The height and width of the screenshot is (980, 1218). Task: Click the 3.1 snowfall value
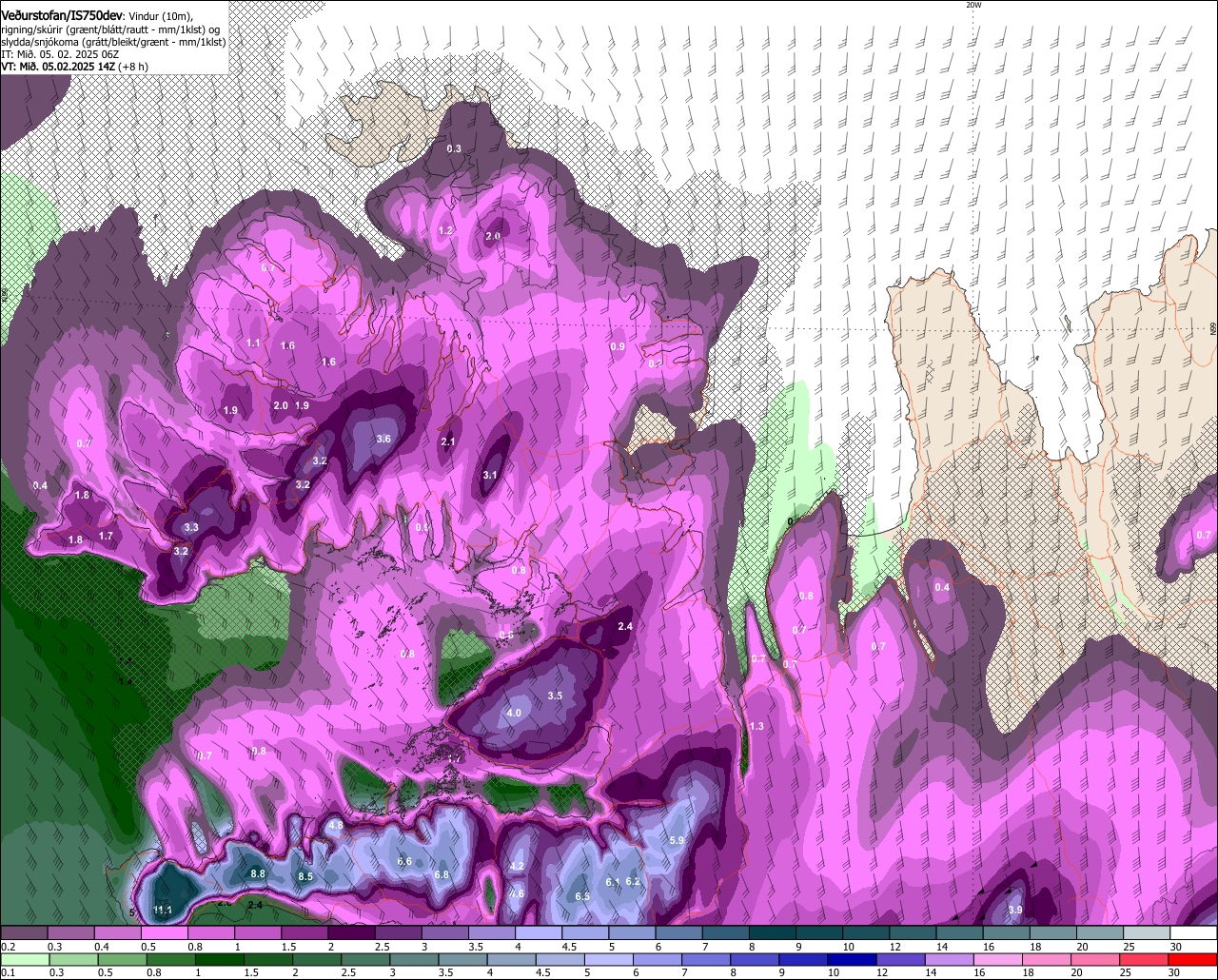(490, 475)
